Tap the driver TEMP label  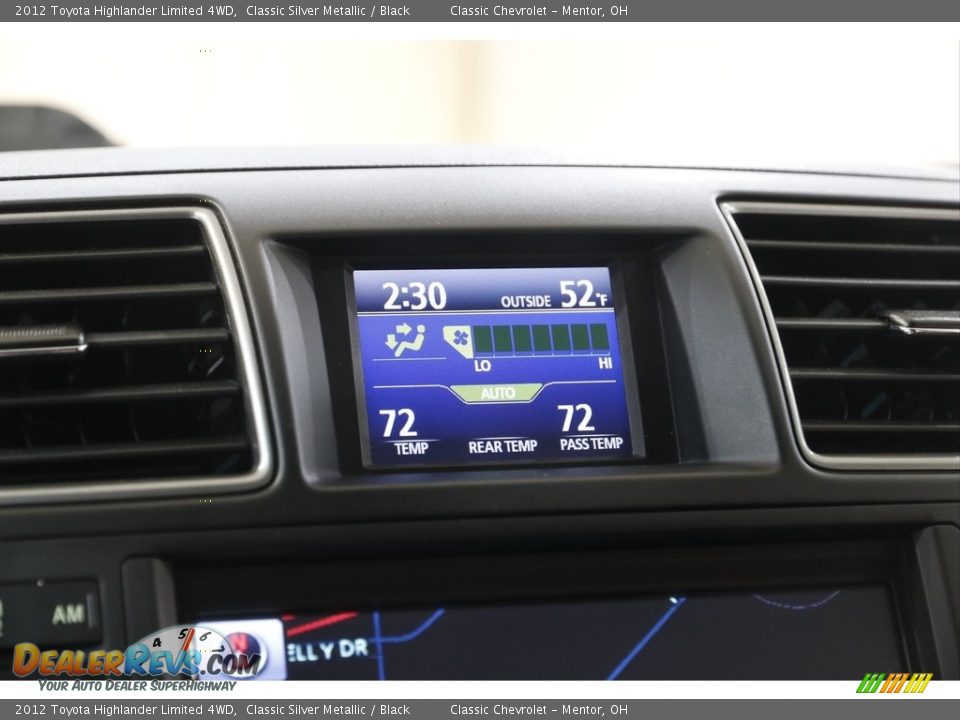411,449
